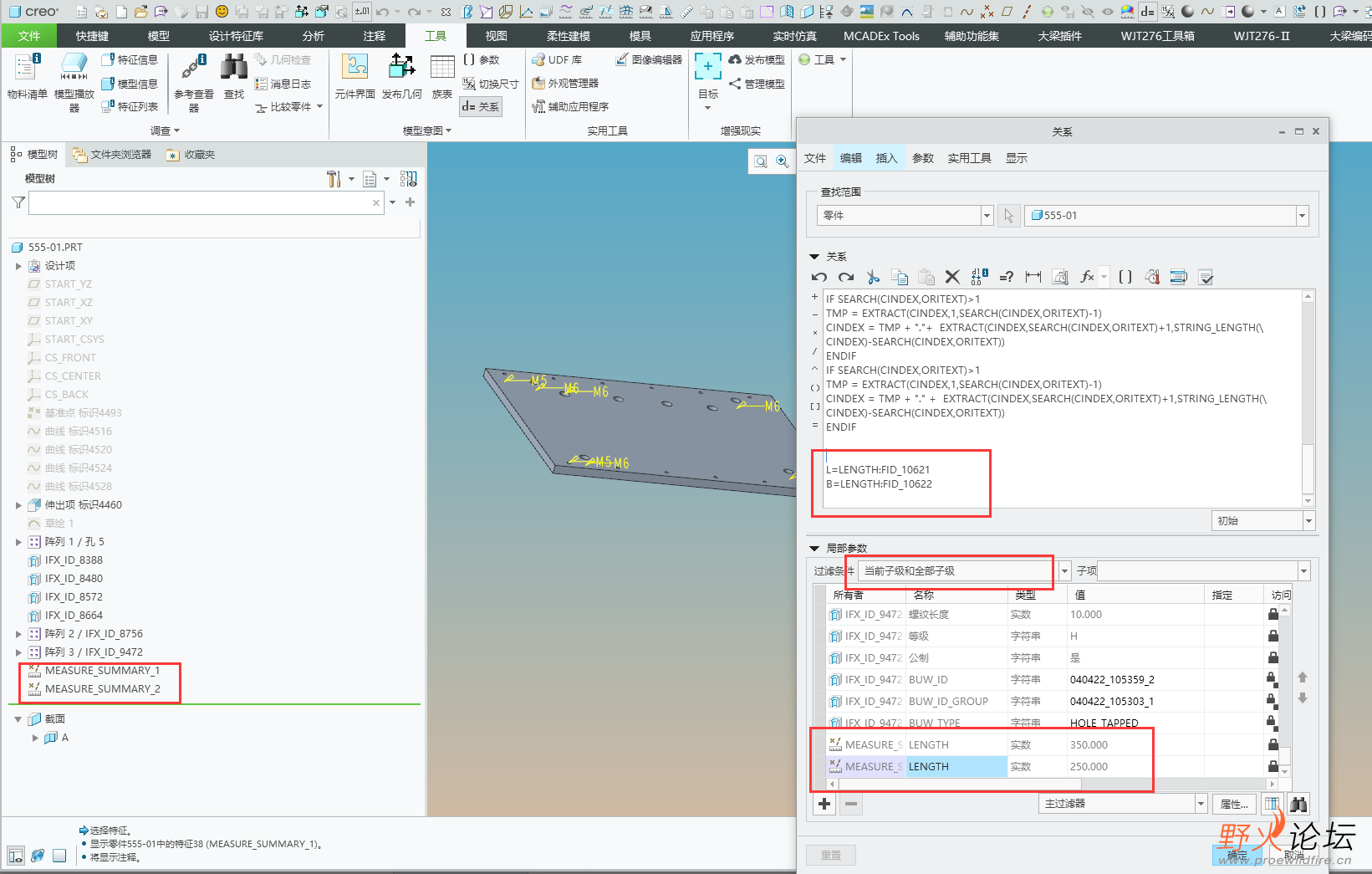Image resolution: width=1372 pixels, height=874 pixels.
Task: Redo the edit in Relations toolbar
Action: coord(846,278)
